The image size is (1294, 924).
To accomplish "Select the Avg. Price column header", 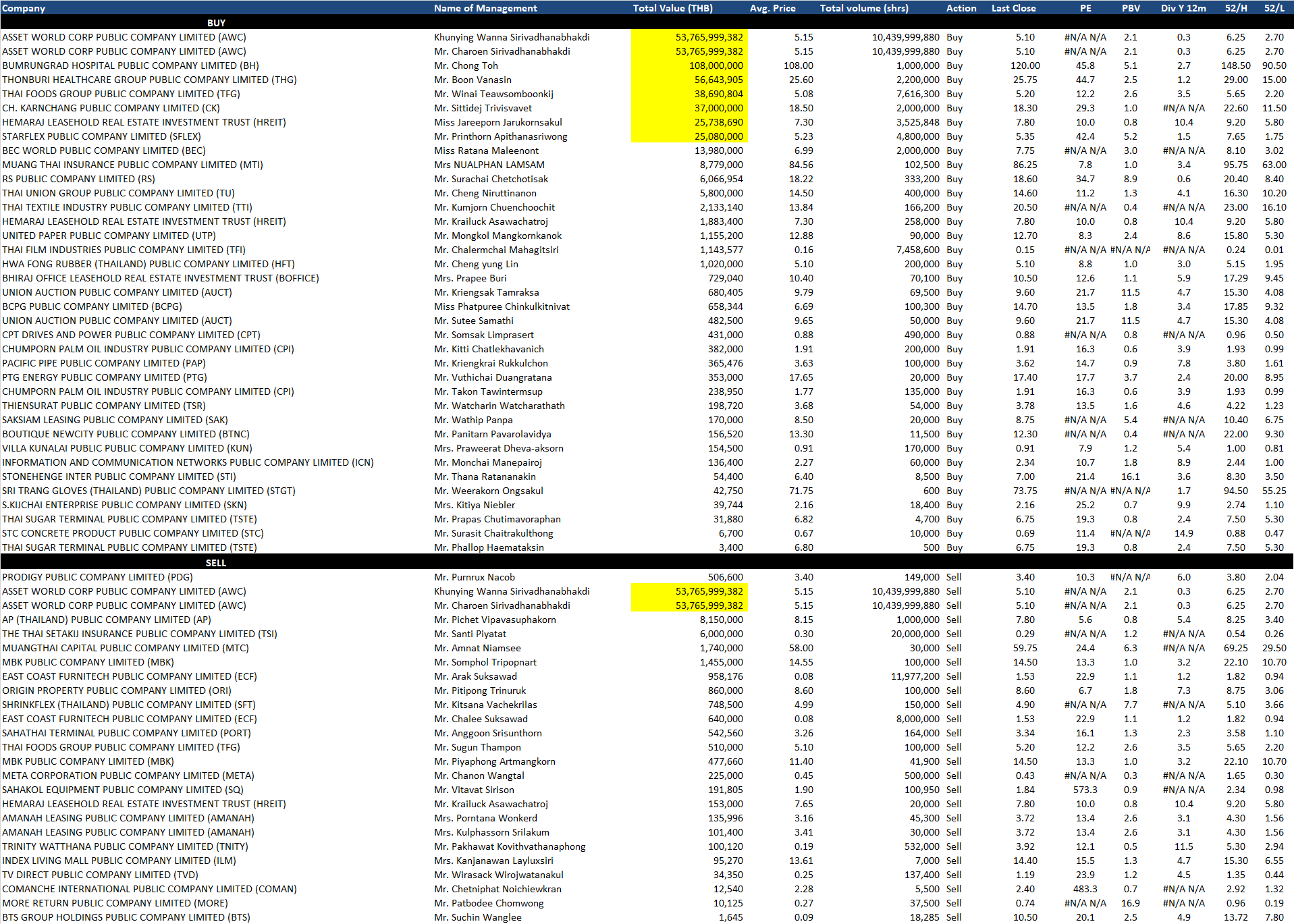I will [x=772, y=8].
